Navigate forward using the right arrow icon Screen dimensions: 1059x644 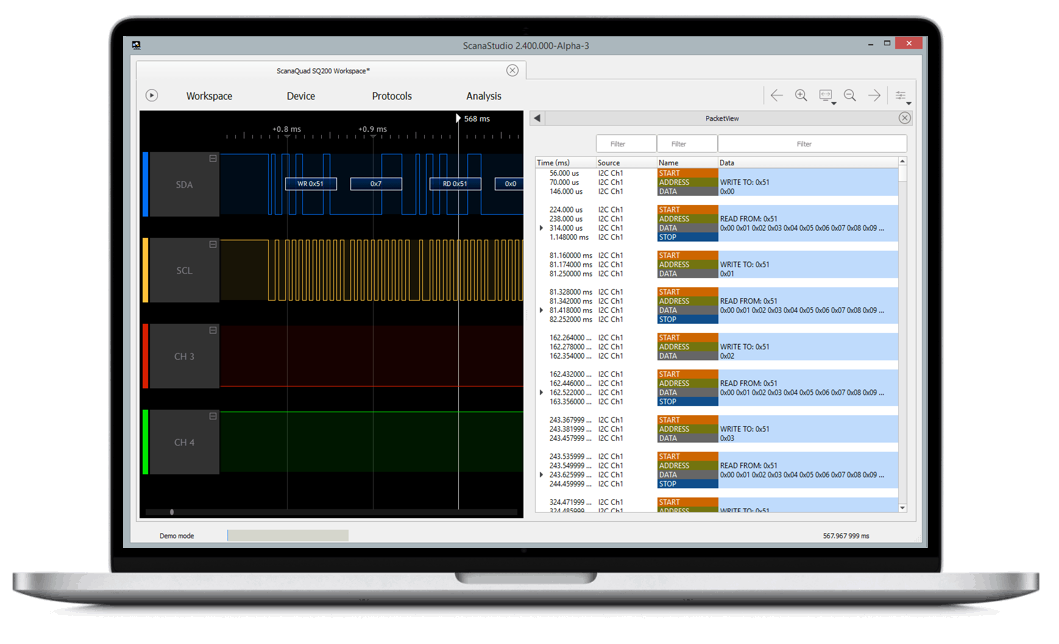(x=874, y=95)
